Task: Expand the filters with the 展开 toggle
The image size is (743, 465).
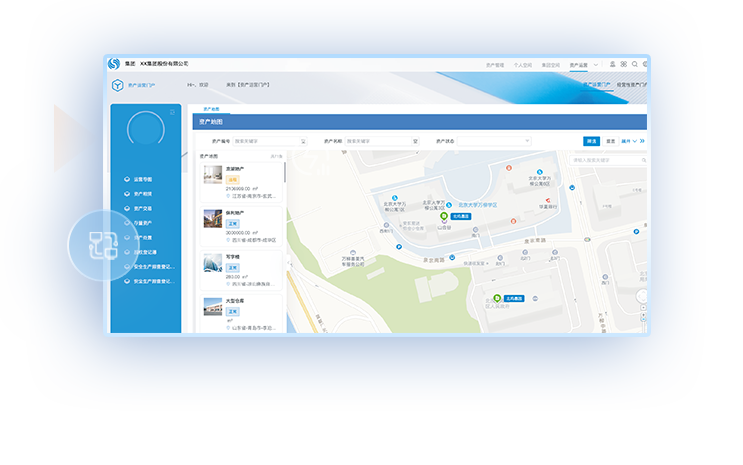Action: pos(629,141)
